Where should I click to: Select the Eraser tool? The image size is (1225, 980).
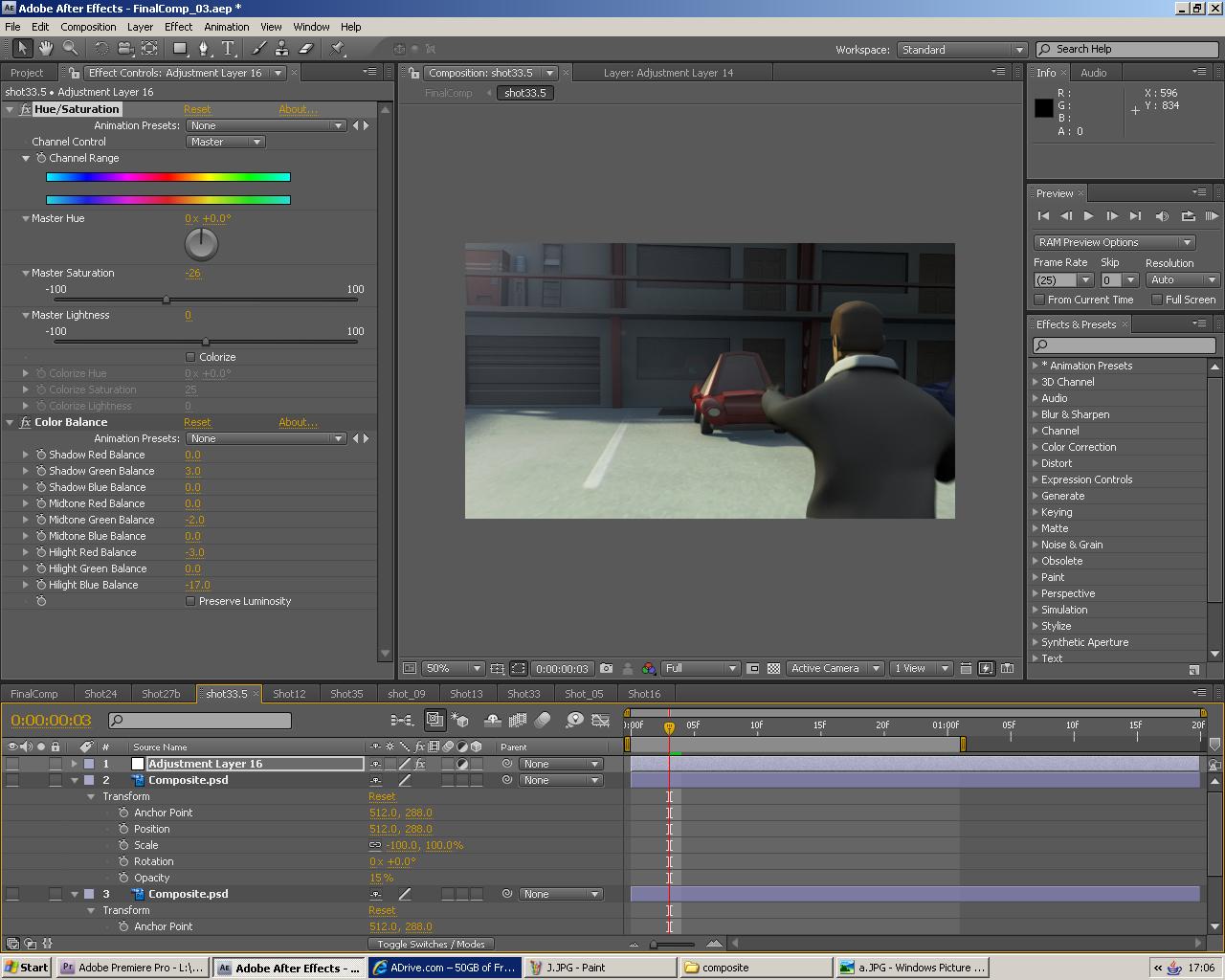[x=306, y=48]
